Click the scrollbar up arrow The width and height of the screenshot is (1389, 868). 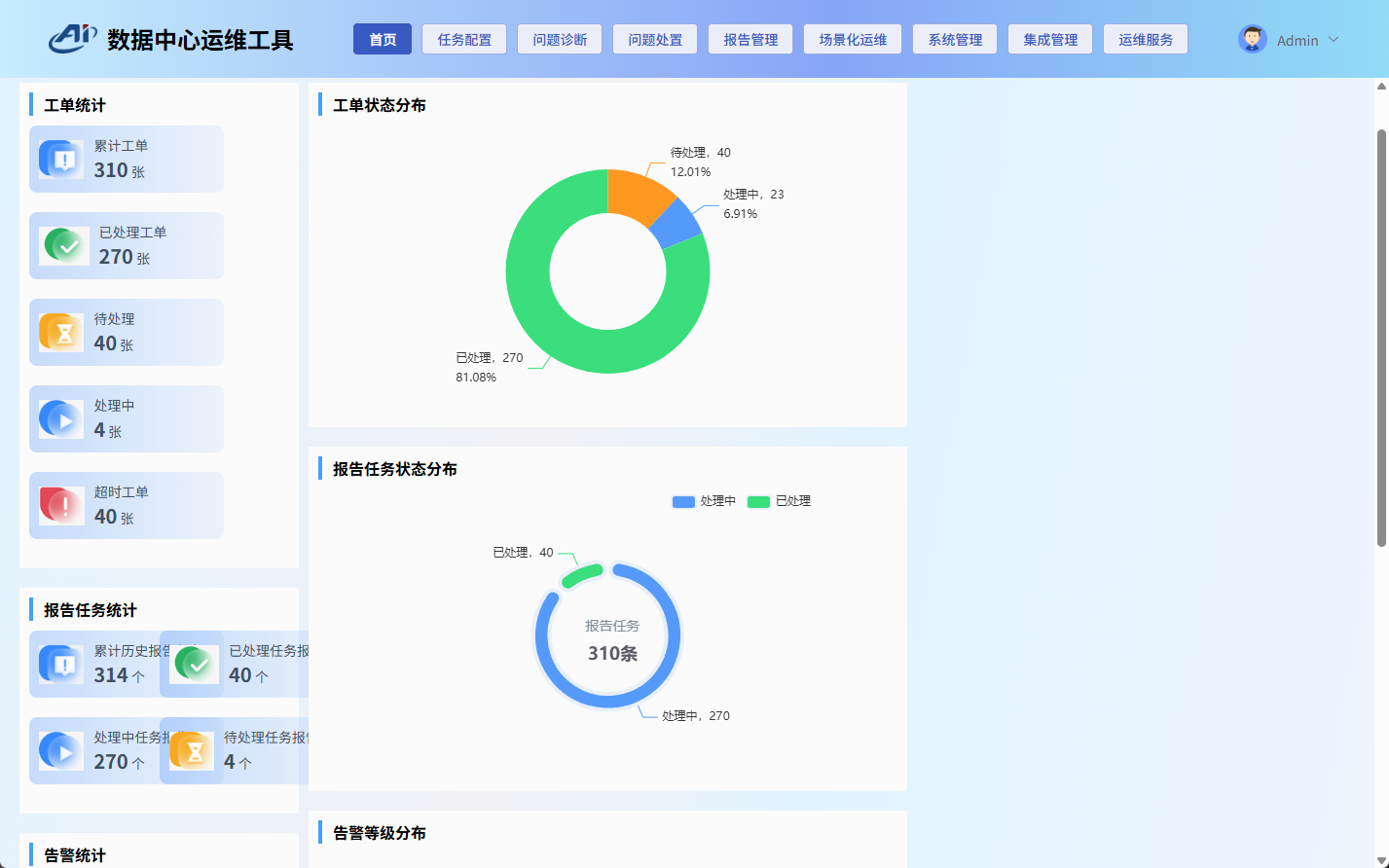(1381, 87)
